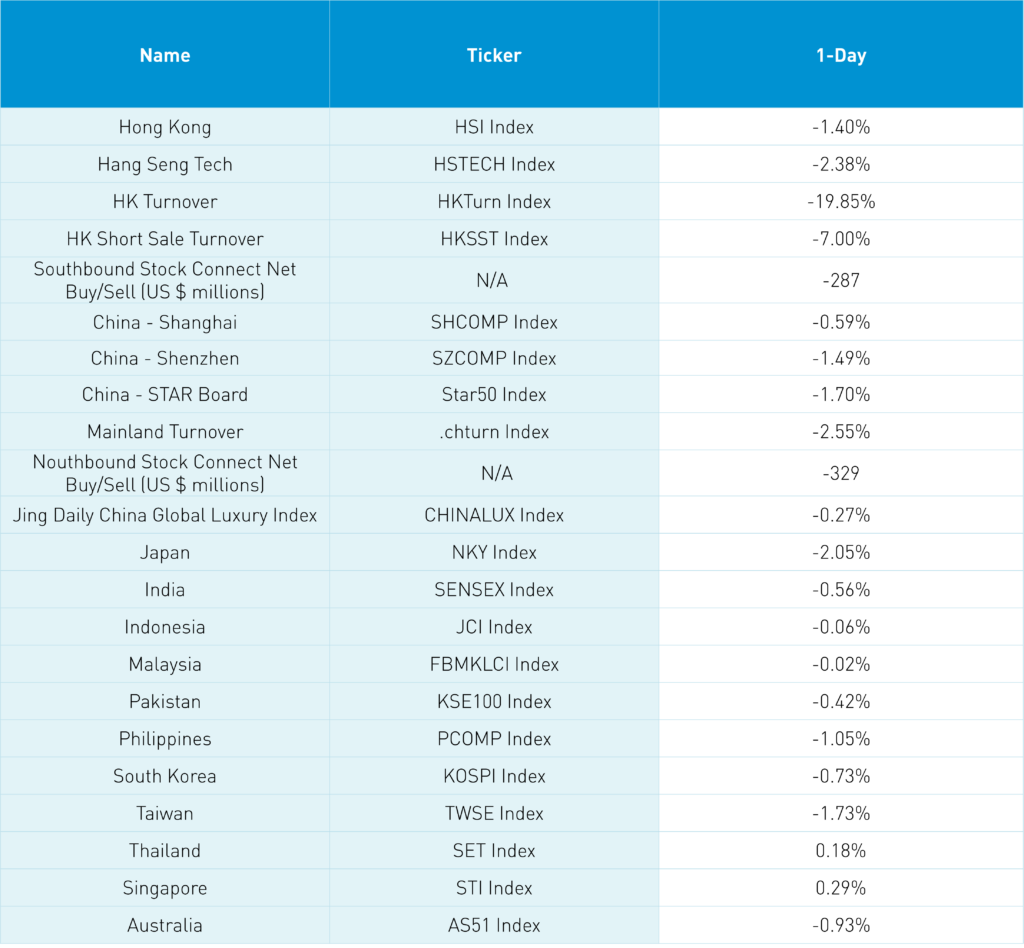Select Southbound Stock Connect Net Buy/Sell name
Screen dimensions: 1024x948
tap(165, 280)
